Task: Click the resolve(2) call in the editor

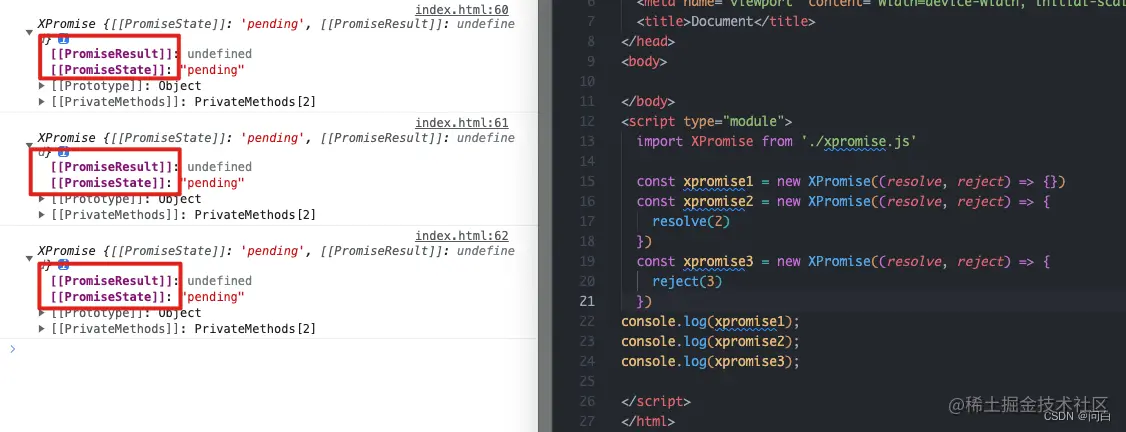Action: click(691, 222)
